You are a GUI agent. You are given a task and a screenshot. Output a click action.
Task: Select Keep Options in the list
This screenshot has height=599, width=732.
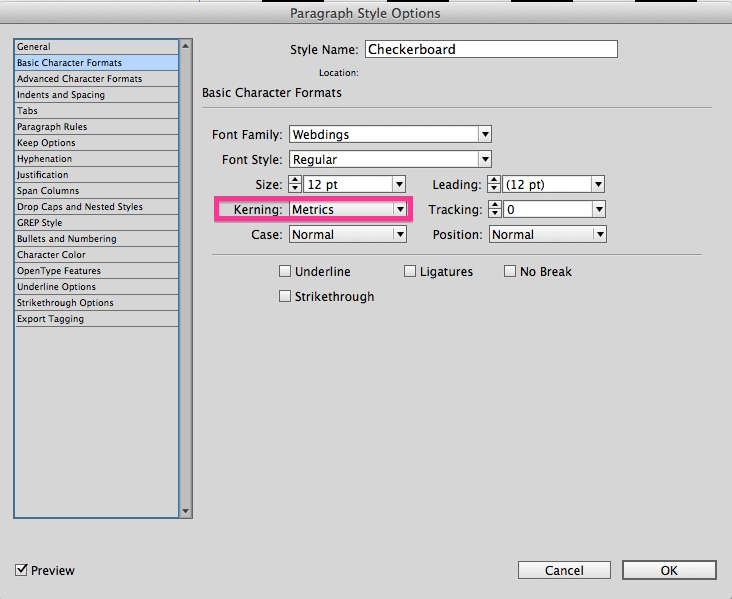click(x=97, y=142)
